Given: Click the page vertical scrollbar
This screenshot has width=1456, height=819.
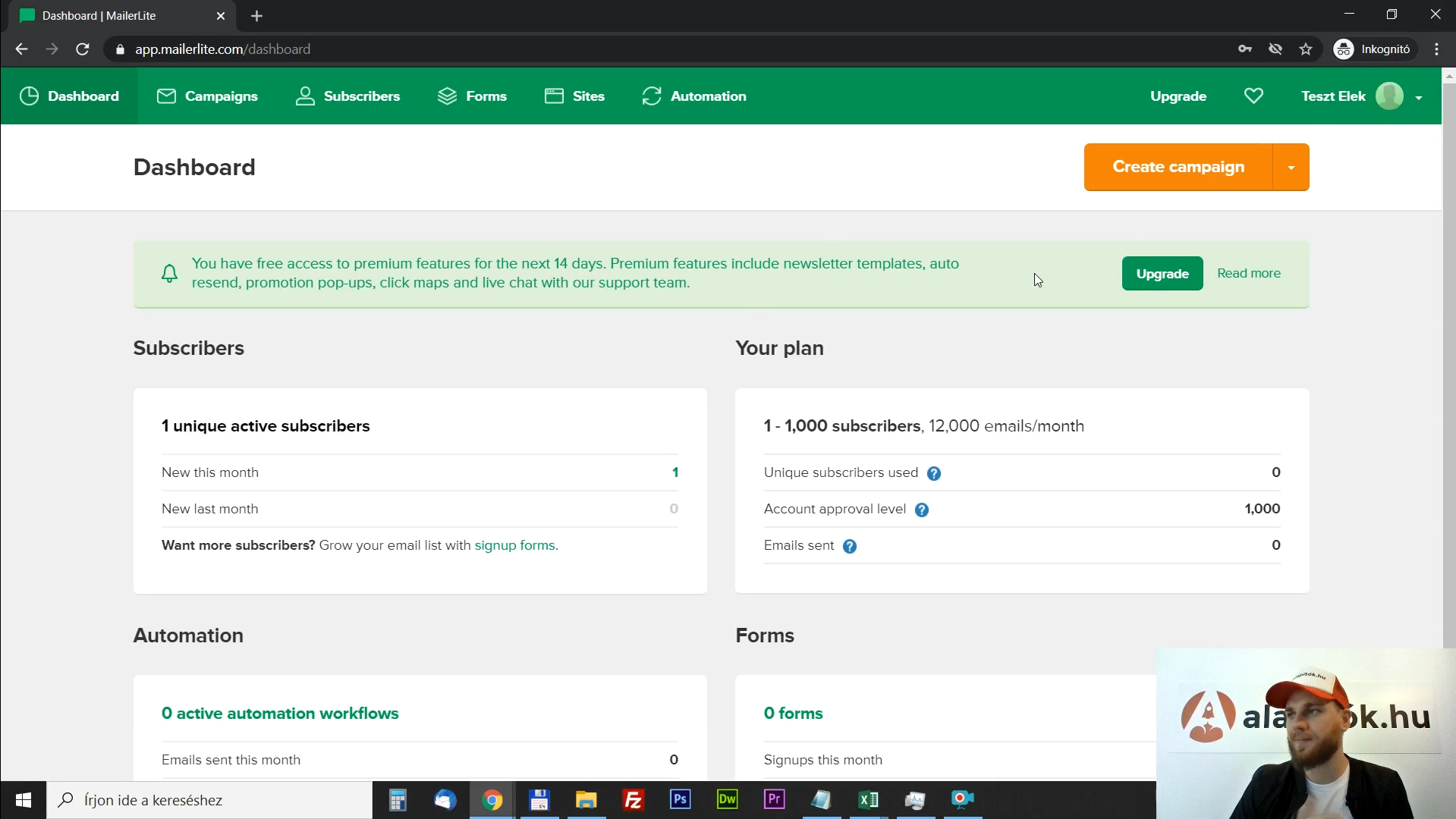Looking at the screenshot, I should click(1448, 364).
